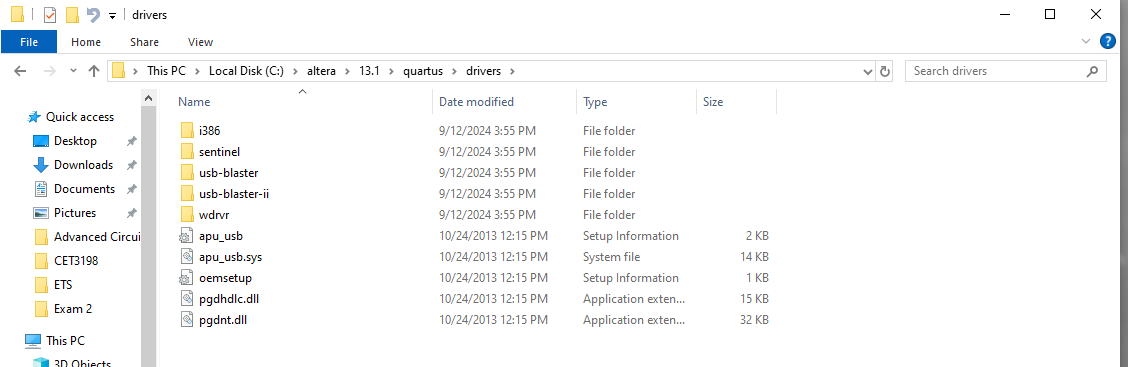Open CET3198 folder in sidebar
Image resolution: width=1128 pixels, height=367 pixels.
point(76,260)
